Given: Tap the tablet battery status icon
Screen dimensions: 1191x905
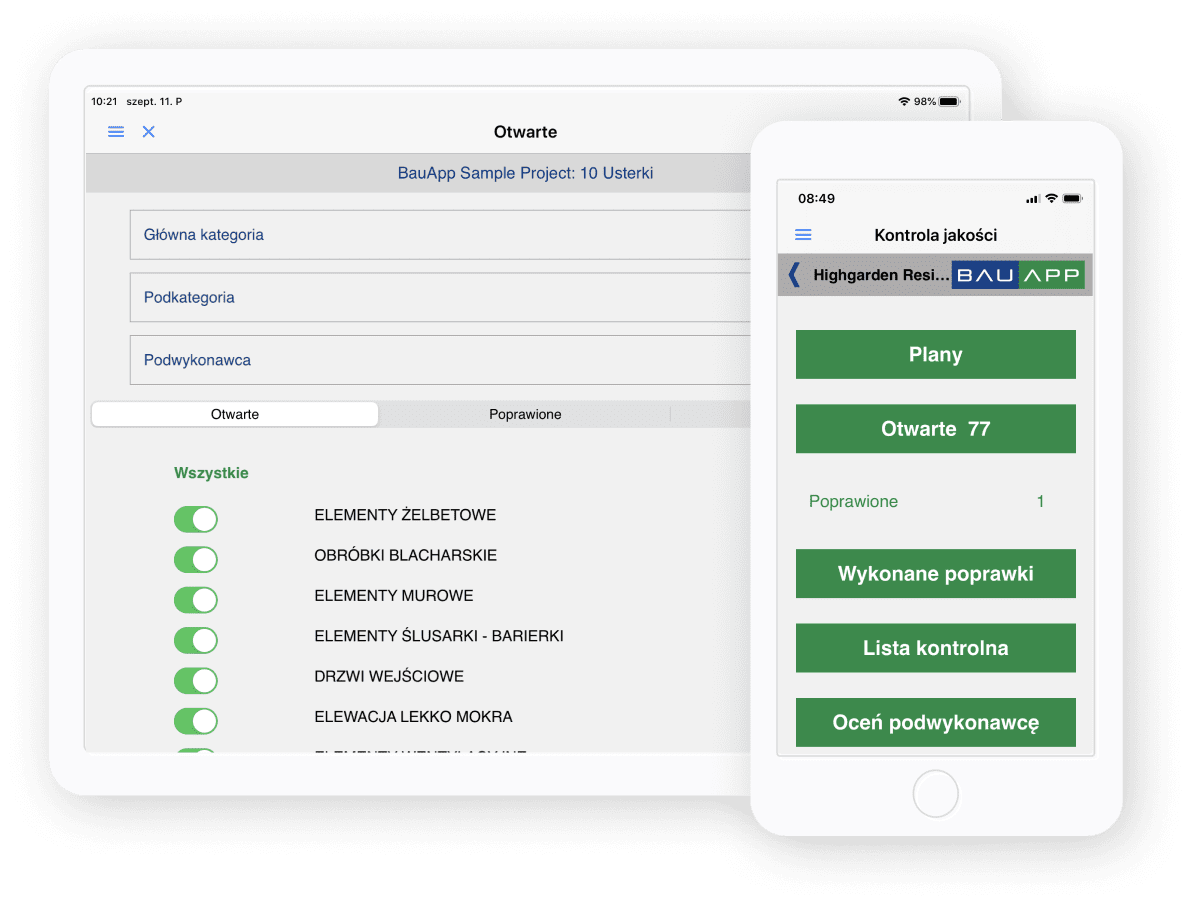Looking at the screenshot, I should click(949, 102).
